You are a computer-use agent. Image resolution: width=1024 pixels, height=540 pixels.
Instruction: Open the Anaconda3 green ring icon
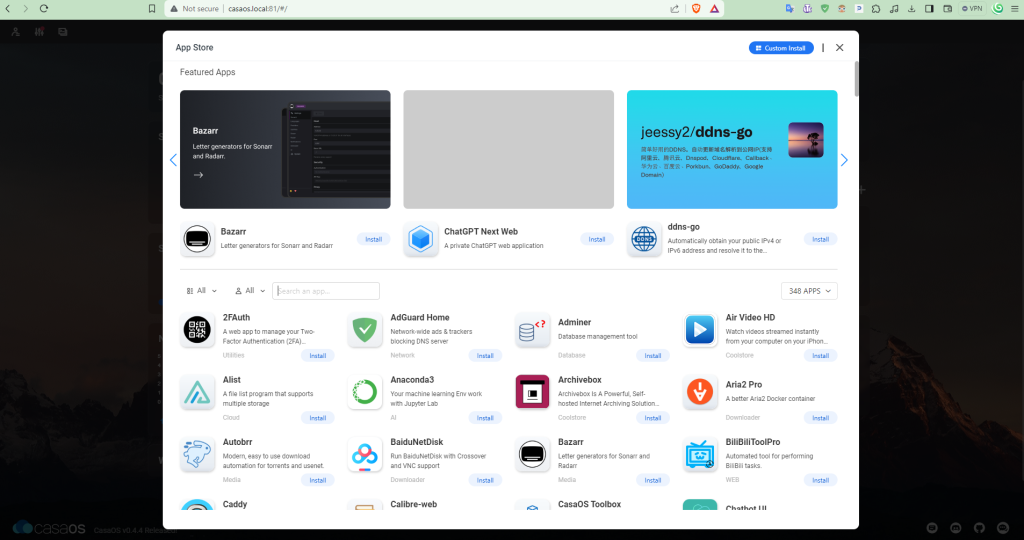364,392
